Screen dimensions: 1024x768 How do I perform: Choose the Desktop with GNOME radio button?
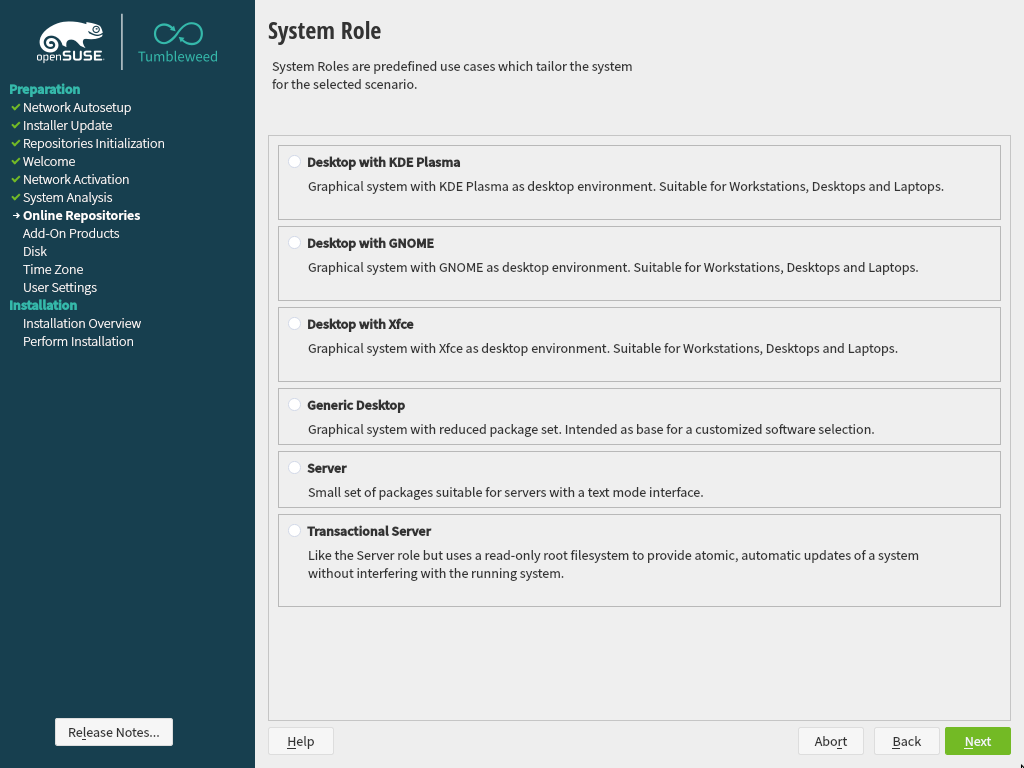(x=294, y=243)
